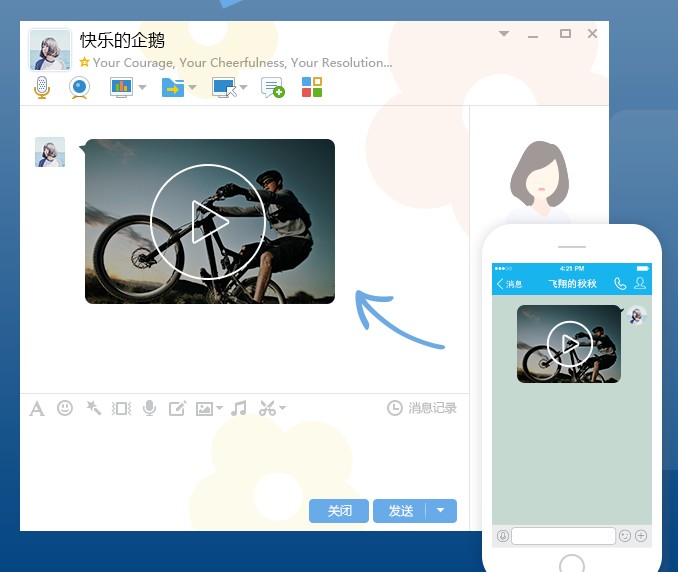This screenshot has width=678, height=572.
Task: Click the magic wand expression icon
Action: [93, 408]
